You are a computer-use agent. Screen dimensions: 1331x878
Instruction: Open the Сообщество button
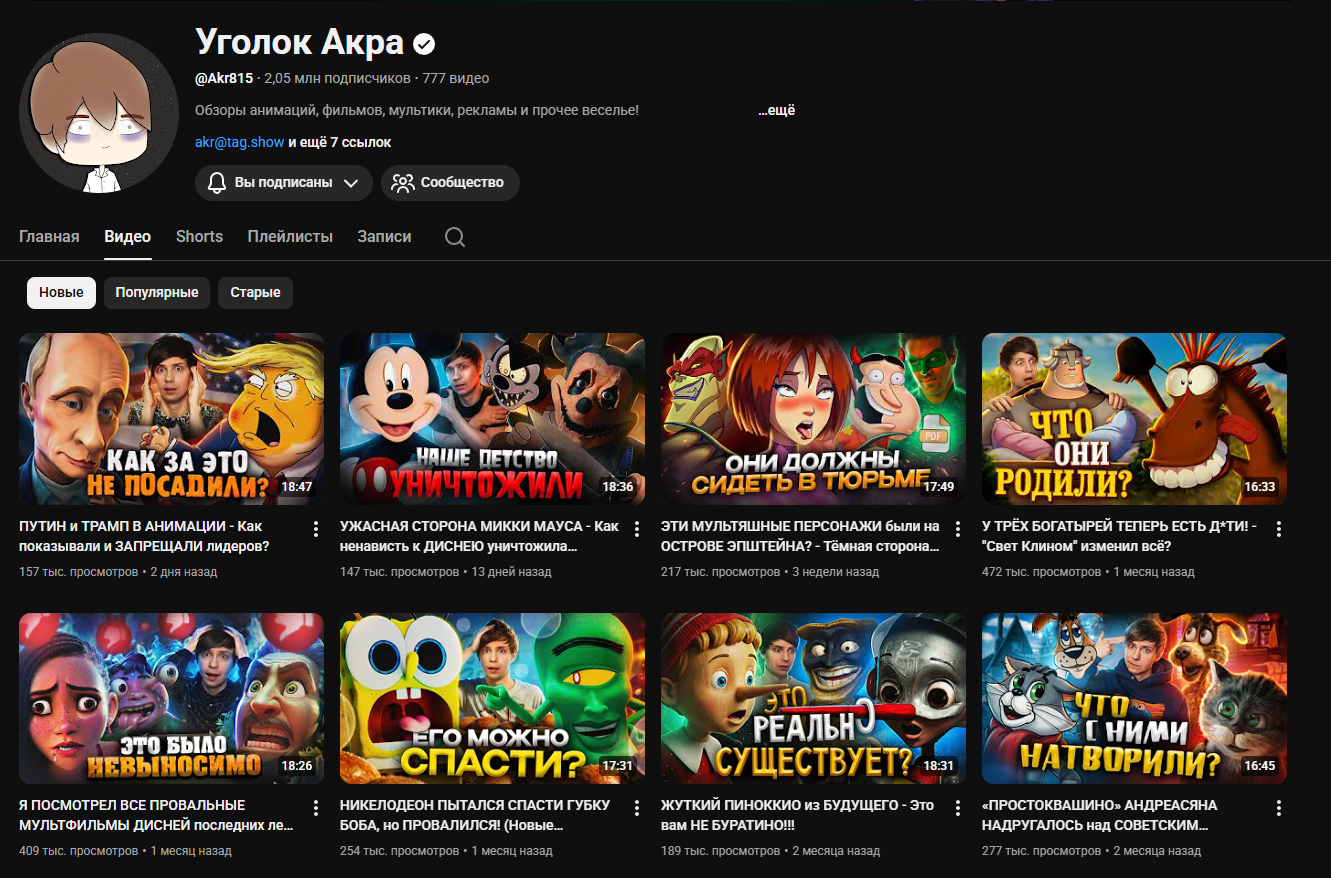coord(450,183)
